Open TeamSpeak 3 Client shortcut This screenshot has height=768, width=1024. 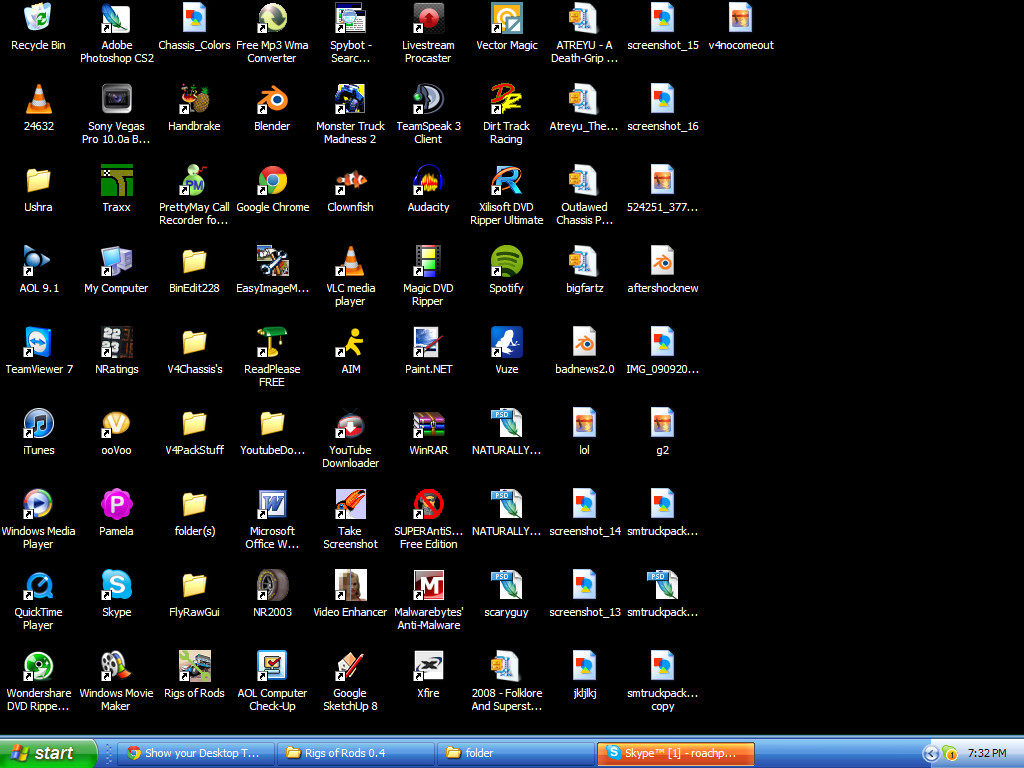point(428,99)
